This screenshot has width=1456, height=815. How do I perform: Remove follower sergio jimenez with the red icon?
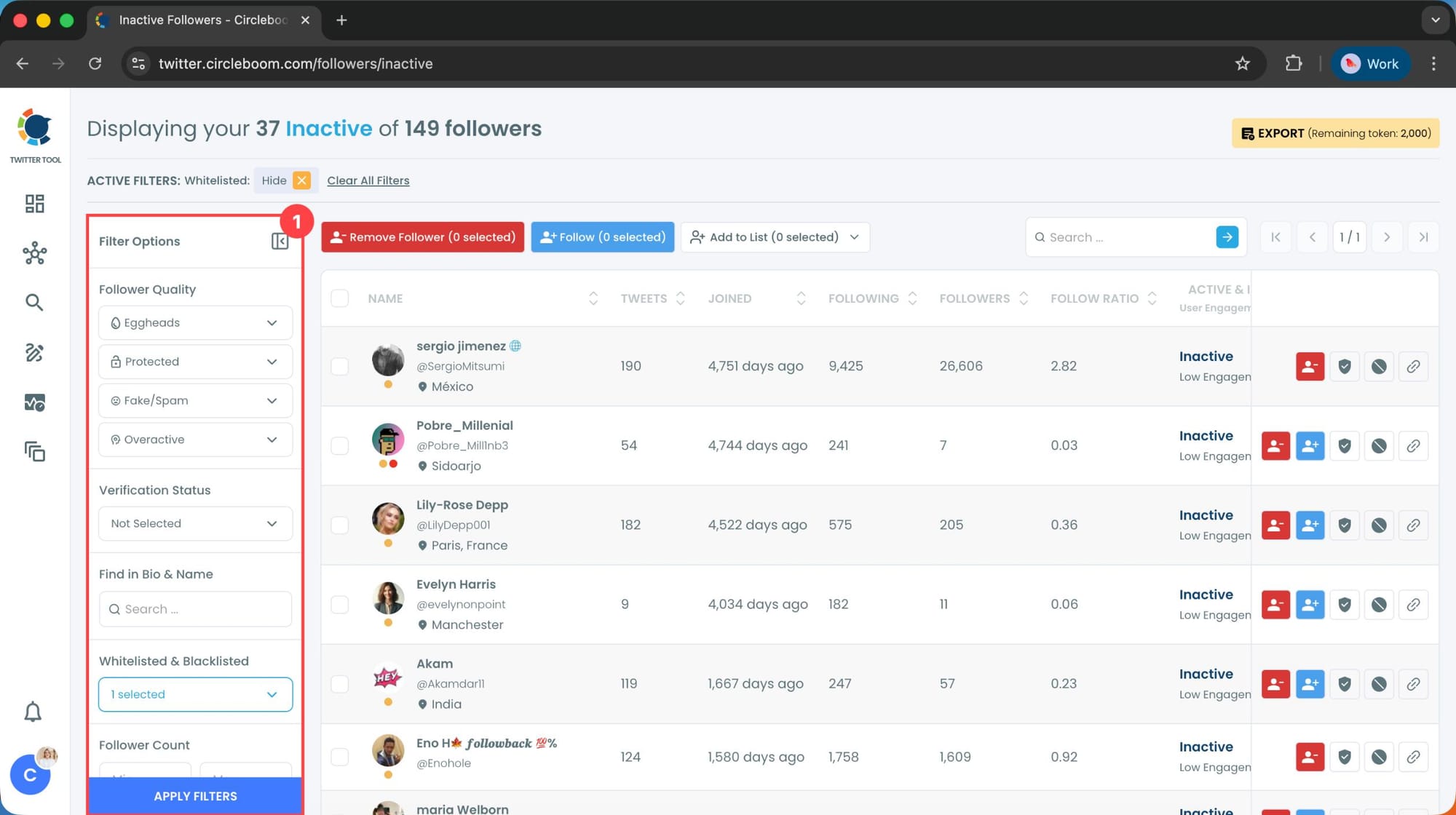tap(1310, 366)
